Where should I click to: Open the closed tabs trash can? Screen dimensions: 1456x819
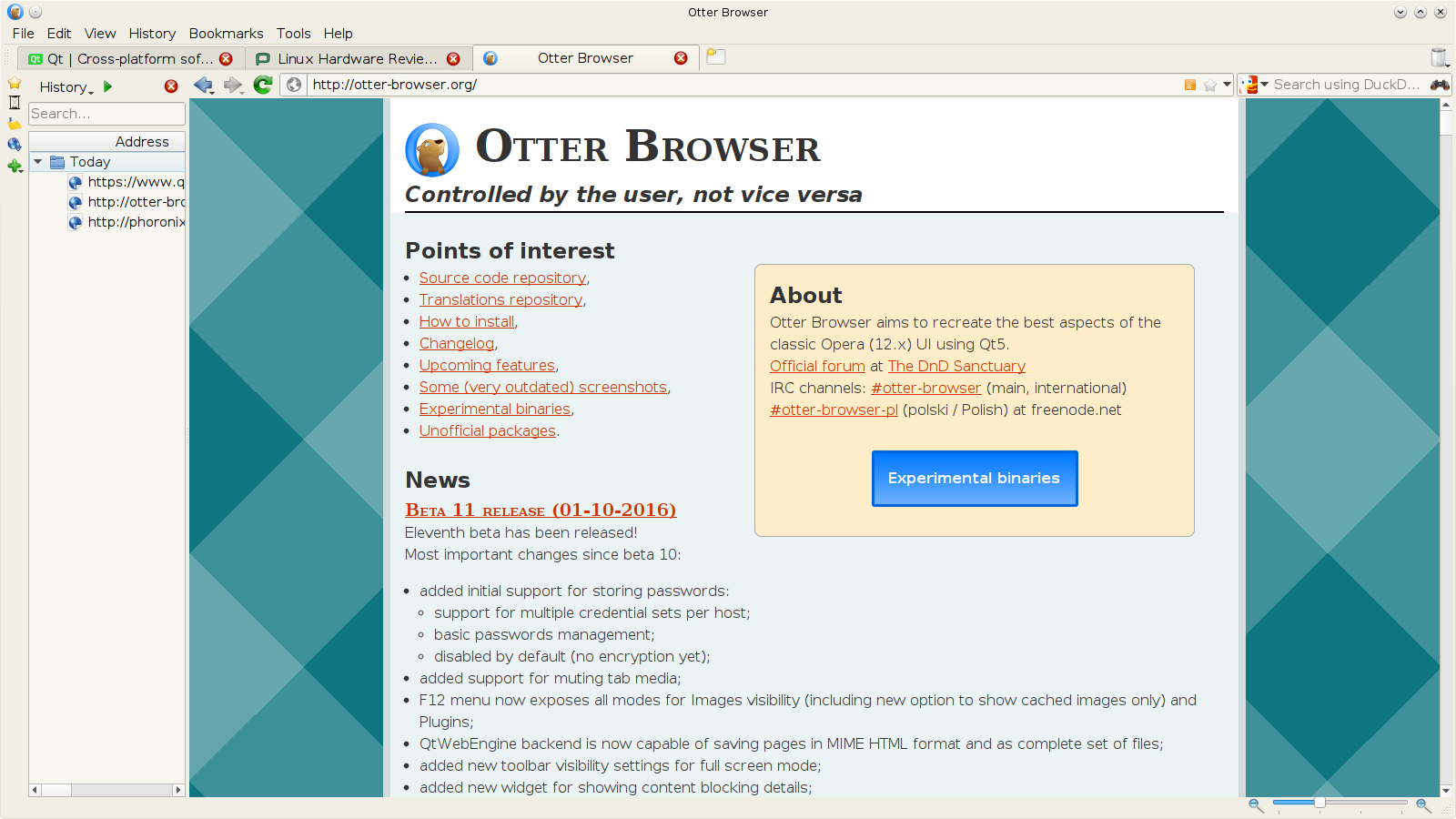[x=1439, y=57]
